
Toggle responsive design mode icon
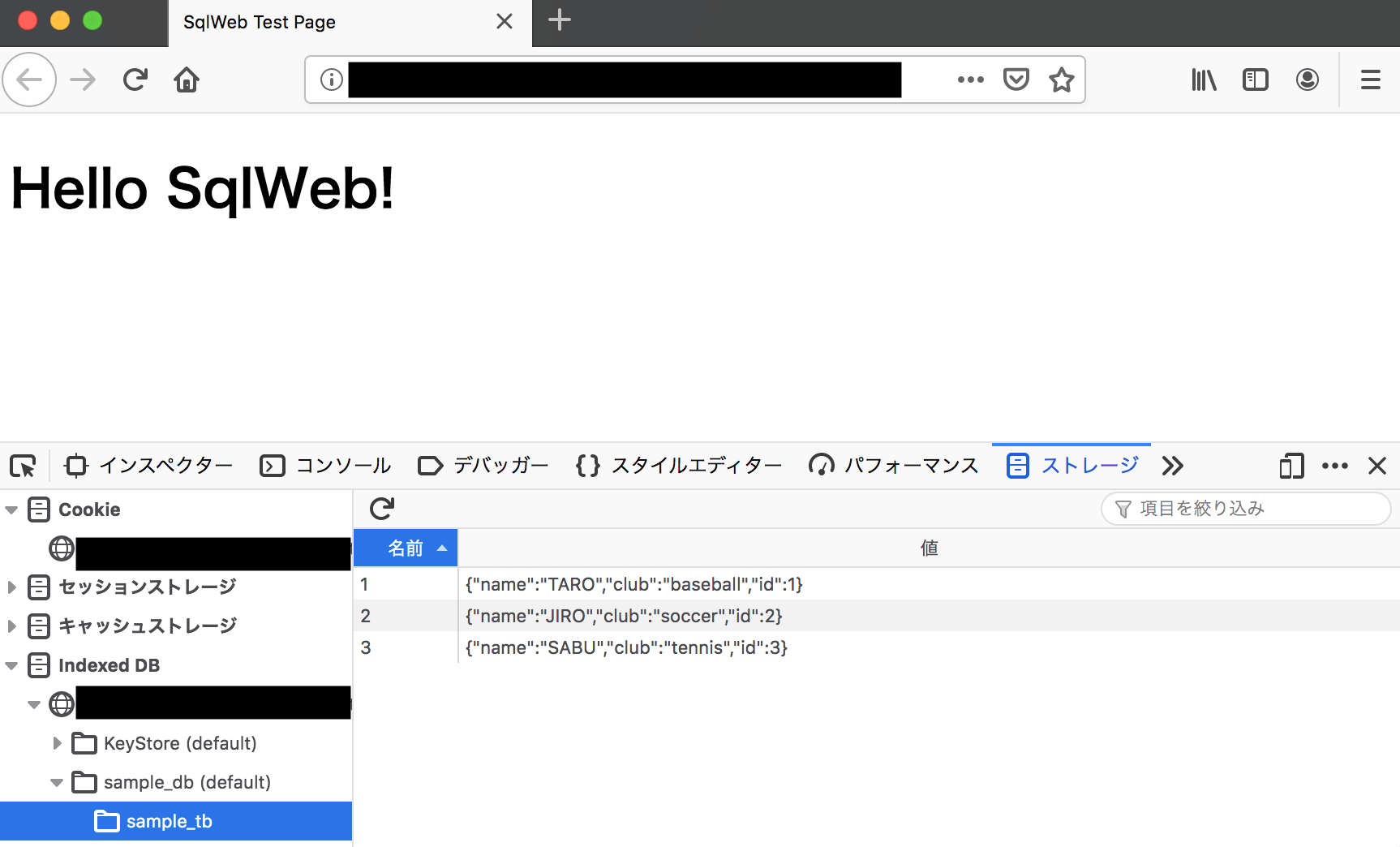(x=1291, y=466)
